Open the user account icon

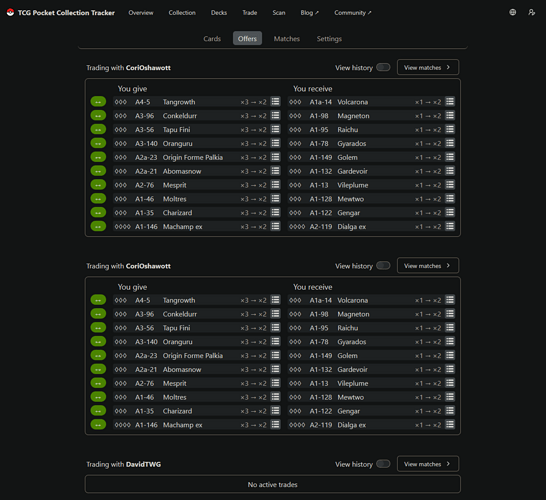coord(531,12)
